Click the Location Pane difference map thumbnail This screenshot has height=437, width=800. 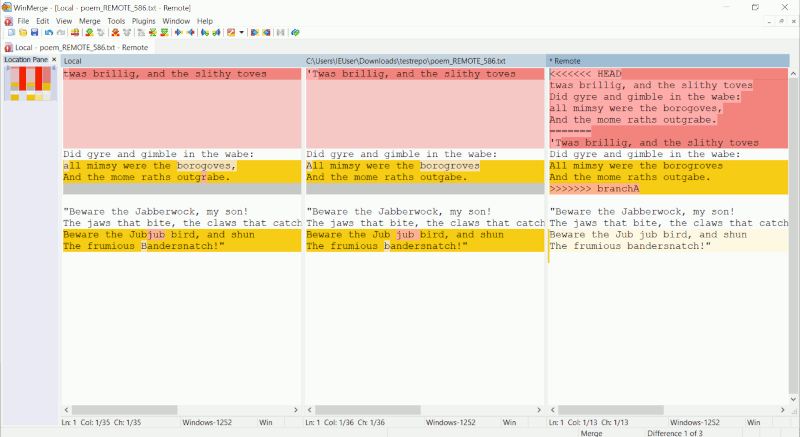point(30,83)
